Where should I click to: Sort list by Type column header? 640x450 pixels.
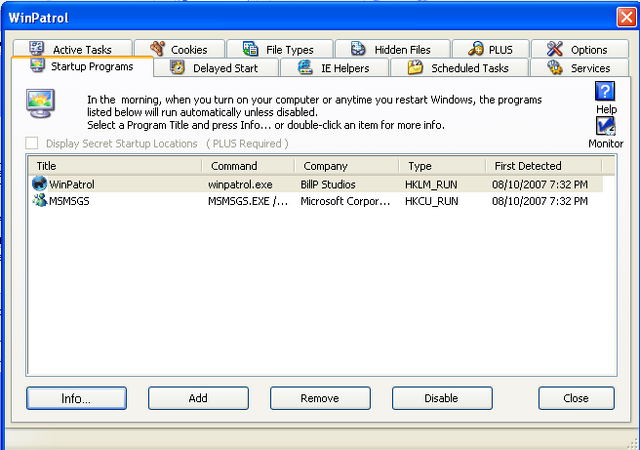(x=442, y=166)
